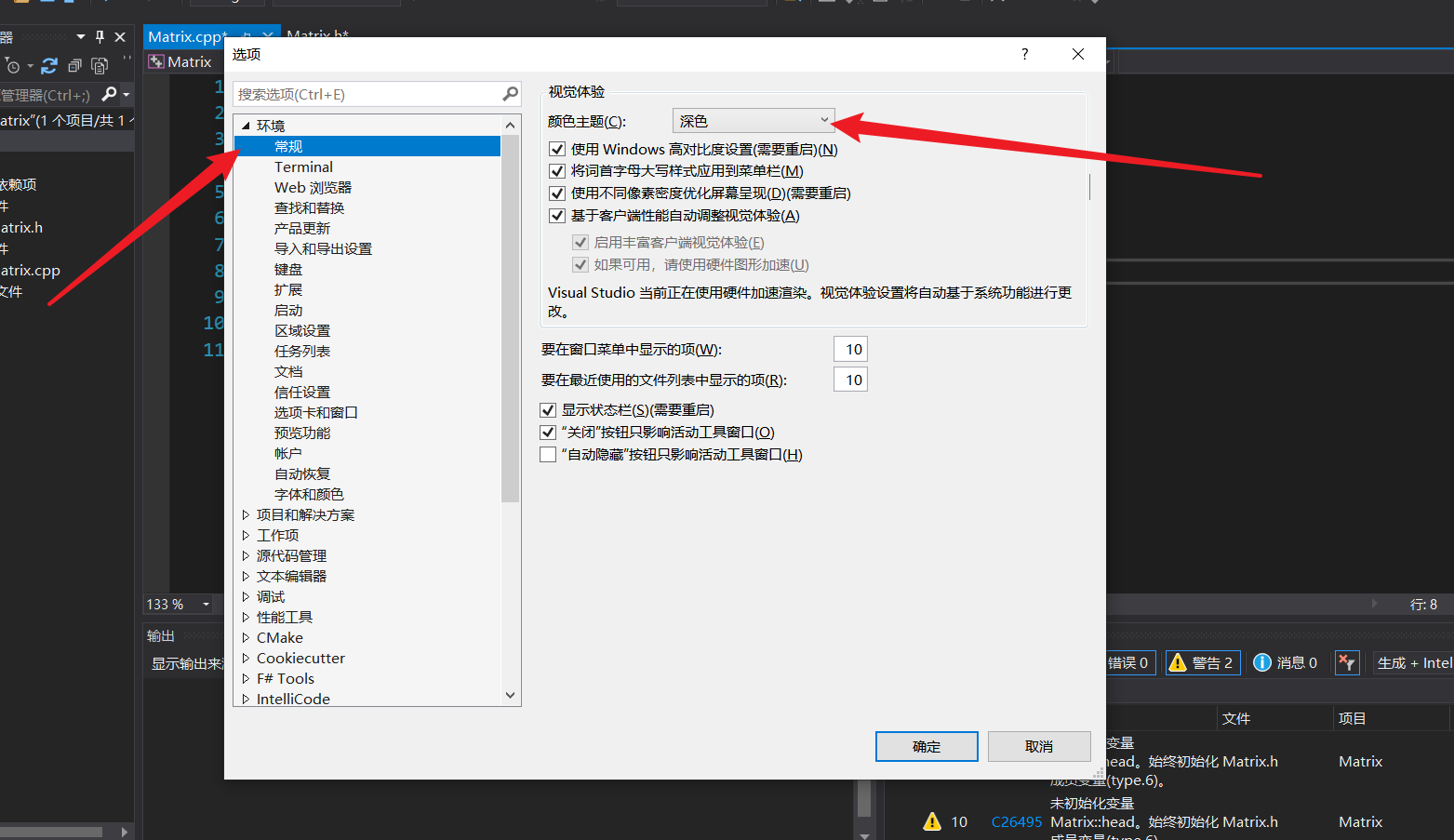
Task: Click warning icon on row 10 of Error List
Action: click(x=932, y=821)
